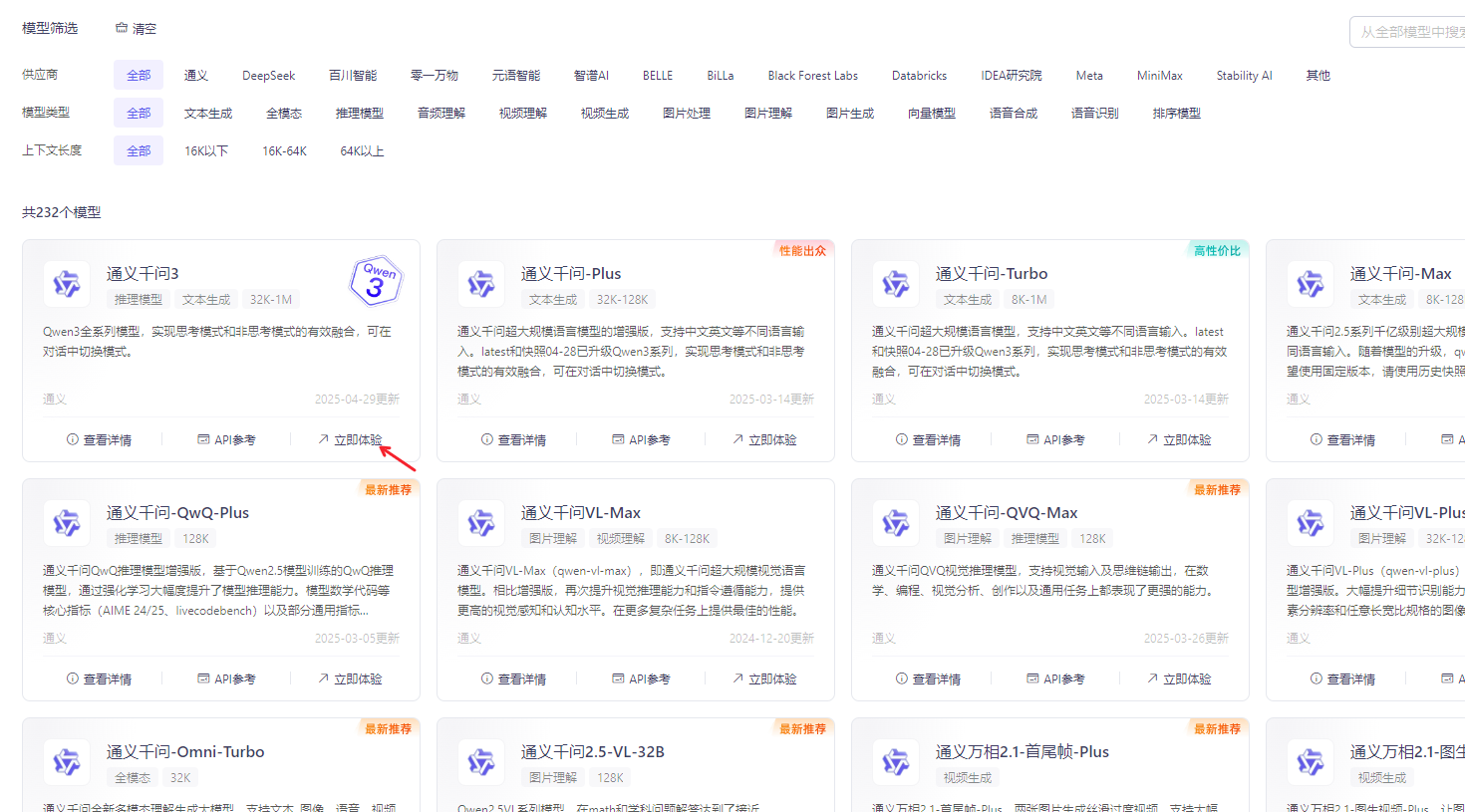Click the 通义千问3 model logo

[67, 284]
